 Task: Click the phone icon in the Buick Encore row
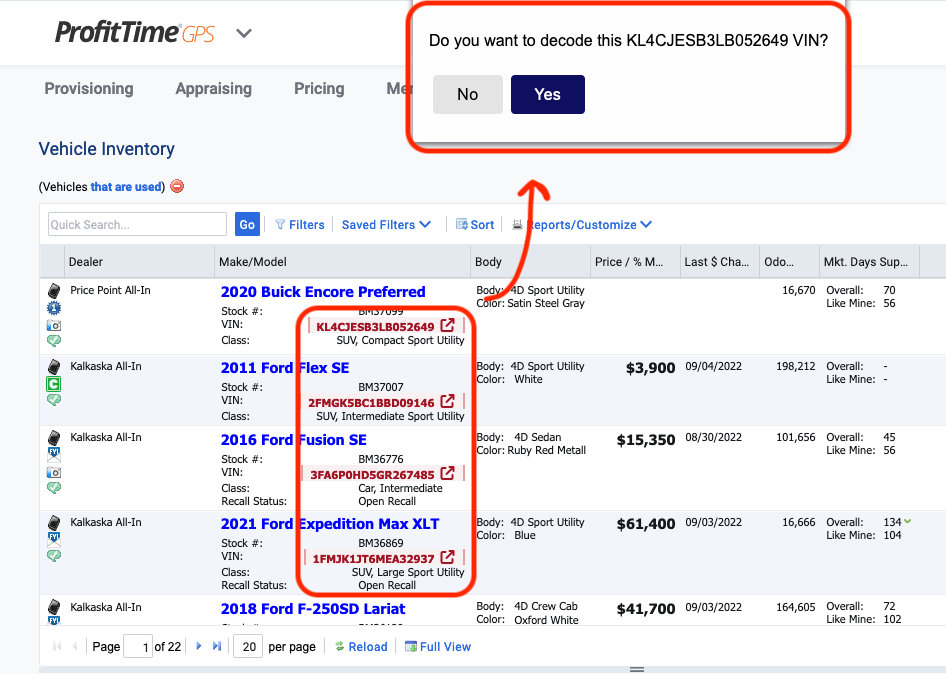(x=54, y=291)
